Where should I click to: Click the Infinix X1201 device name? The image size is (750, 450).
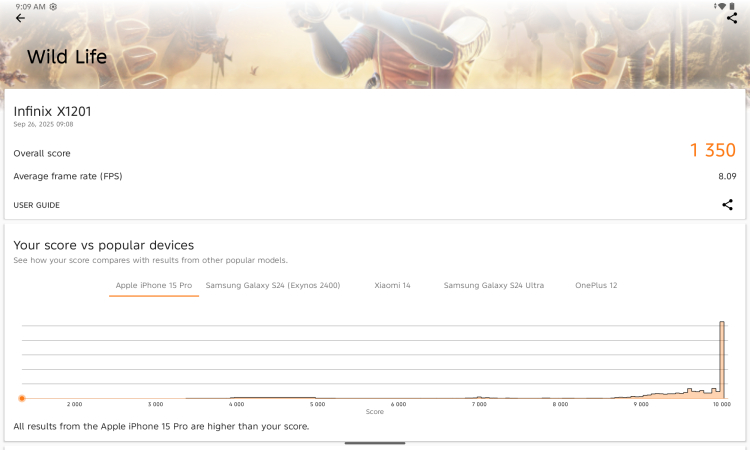52,111
